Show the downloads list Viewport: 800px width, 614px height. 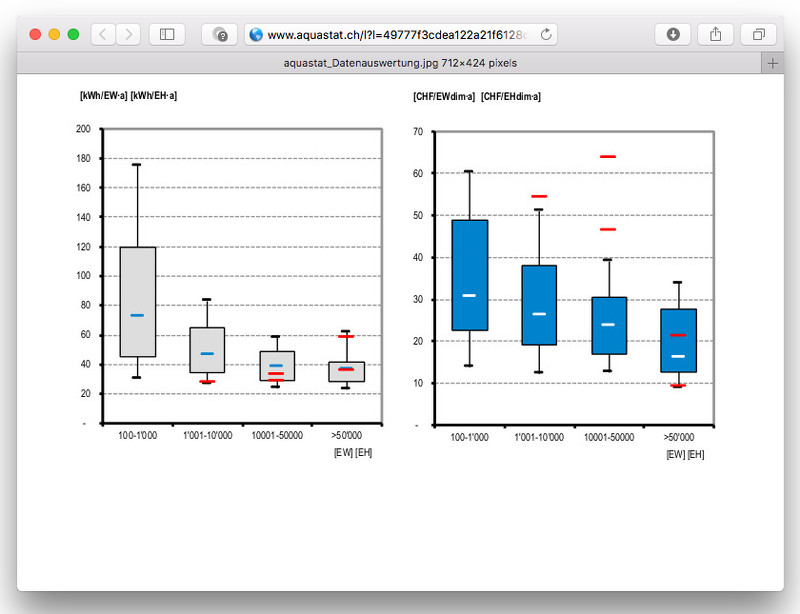[x=673, y=34]
